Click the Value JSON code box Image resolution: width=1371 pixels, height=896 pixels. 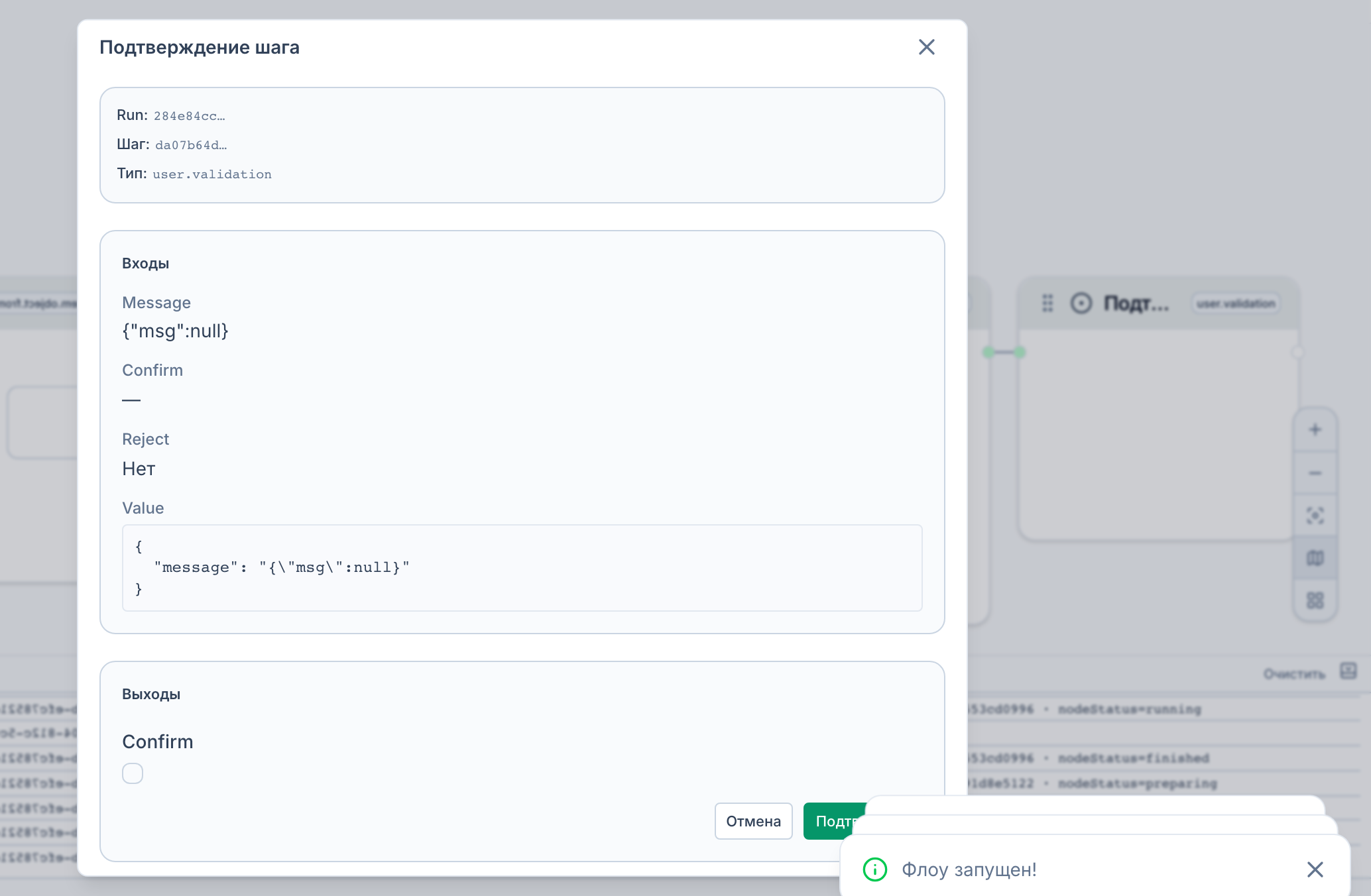tap(522, 568)
